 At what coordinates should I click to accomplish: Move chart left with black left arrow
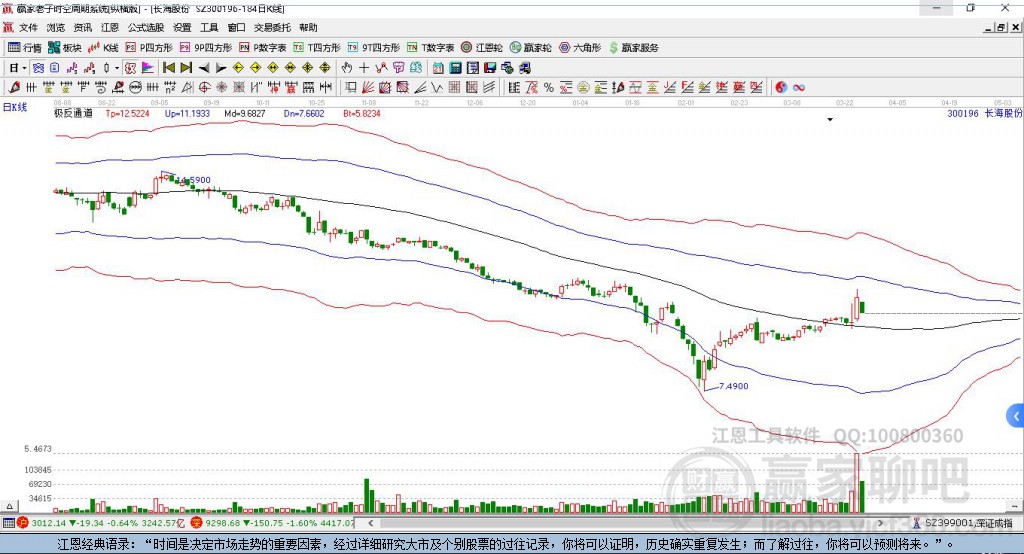204,68
